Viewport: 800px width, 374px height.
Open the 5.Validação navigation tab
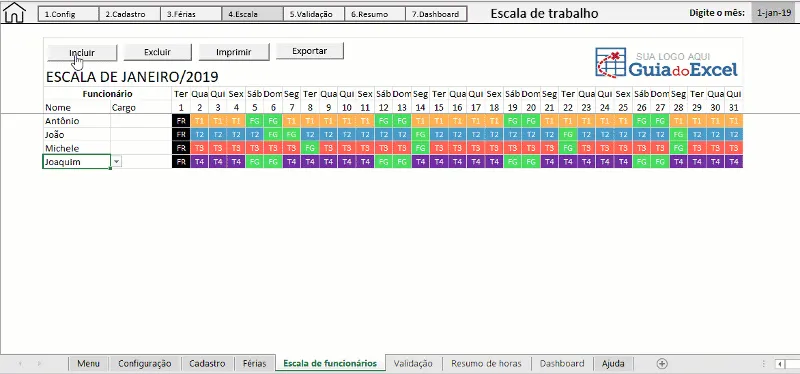[x=314, y=14]
